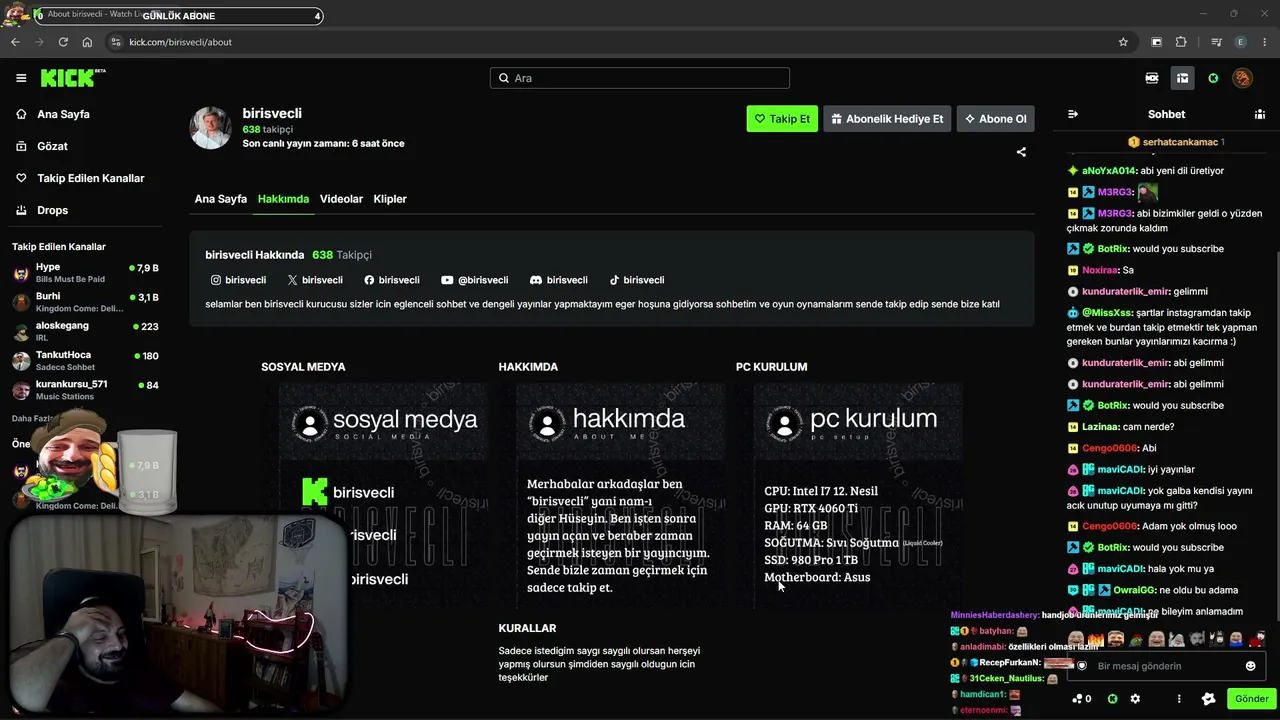Switch to channel Ana Sayfa tab

(x=220, y=199)
